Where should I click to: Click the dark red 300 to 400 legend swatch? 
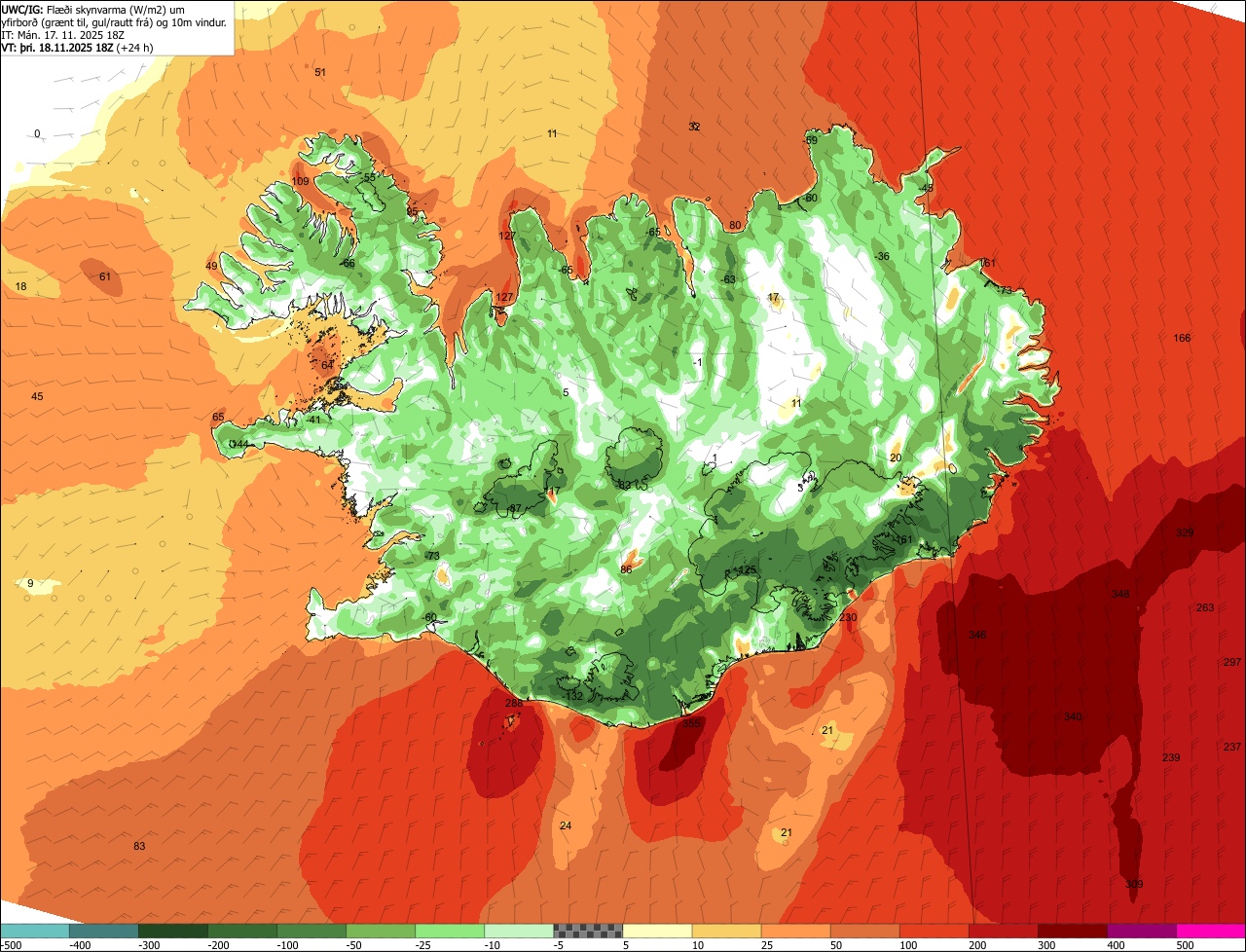[x=1073, y=931]
